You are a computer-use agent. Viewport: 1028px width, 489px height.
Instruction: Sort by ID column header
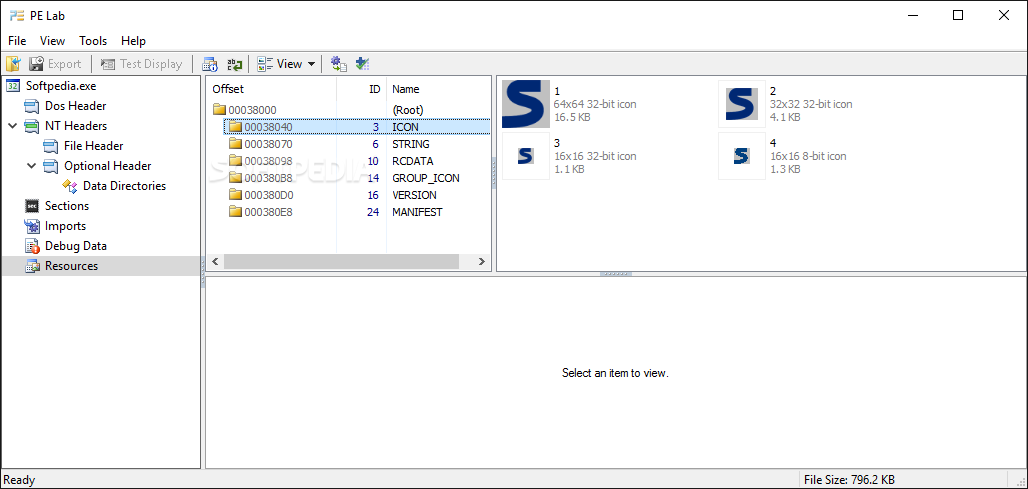click(362, 89)
